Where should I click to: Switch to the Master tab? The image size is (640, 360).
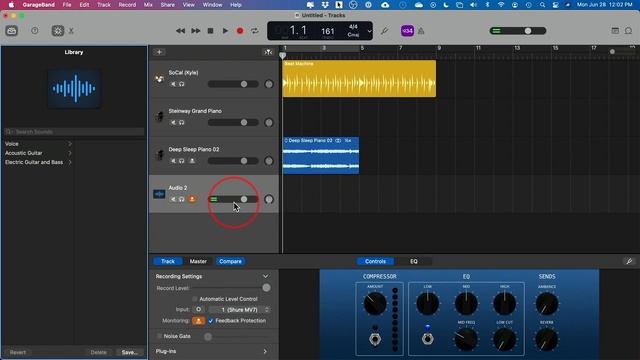tap(198, 261)
